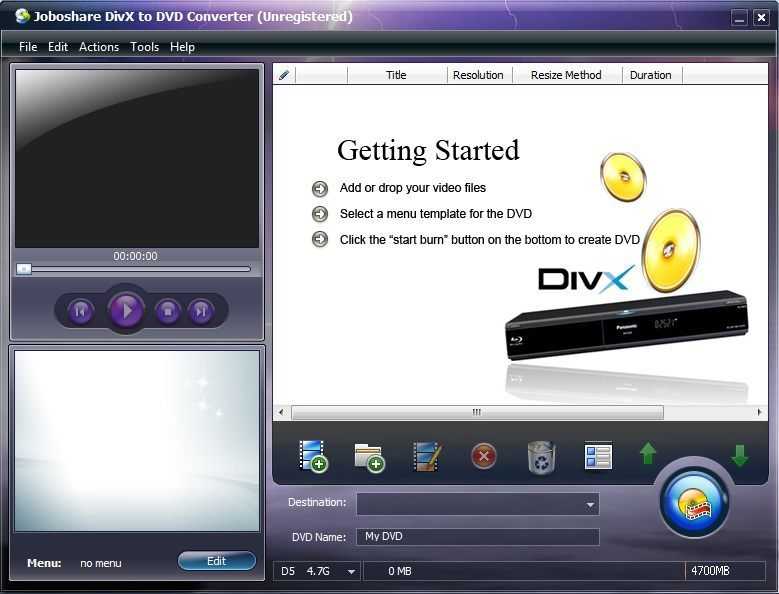Click the scrollbar left arrow
Screen dimensions: 779x594
click(x=281, y=412)
